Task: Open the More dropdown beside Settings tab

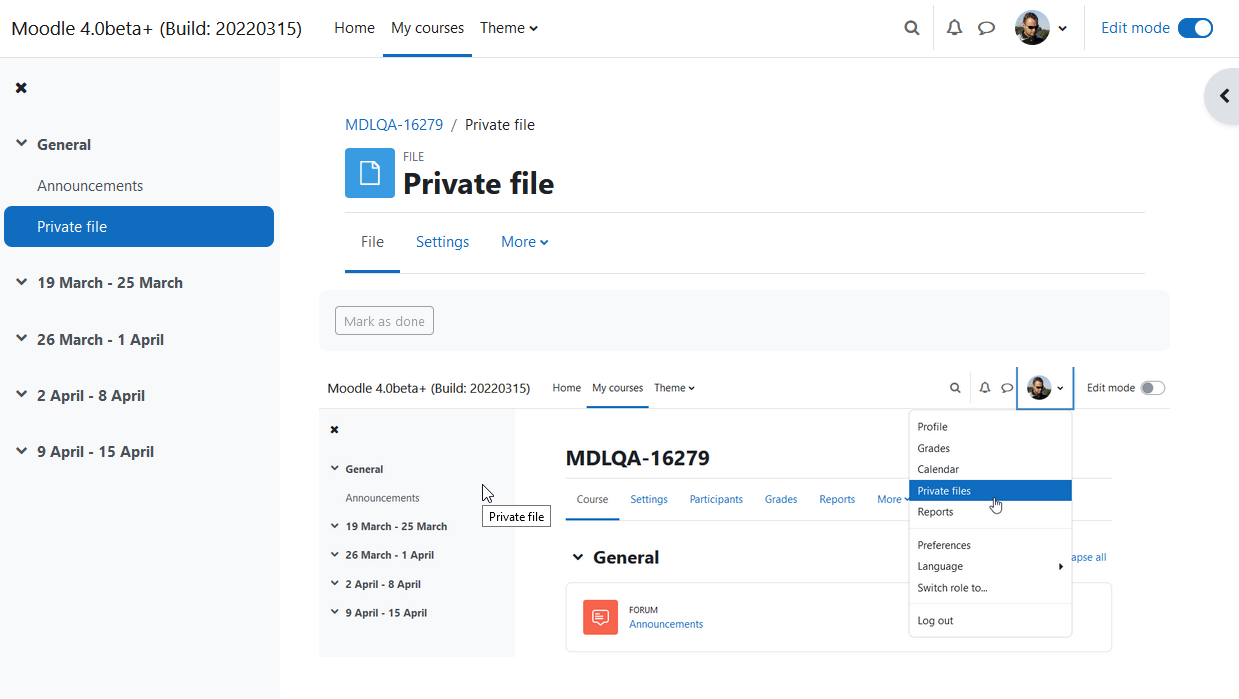Action: click(525, 242)
